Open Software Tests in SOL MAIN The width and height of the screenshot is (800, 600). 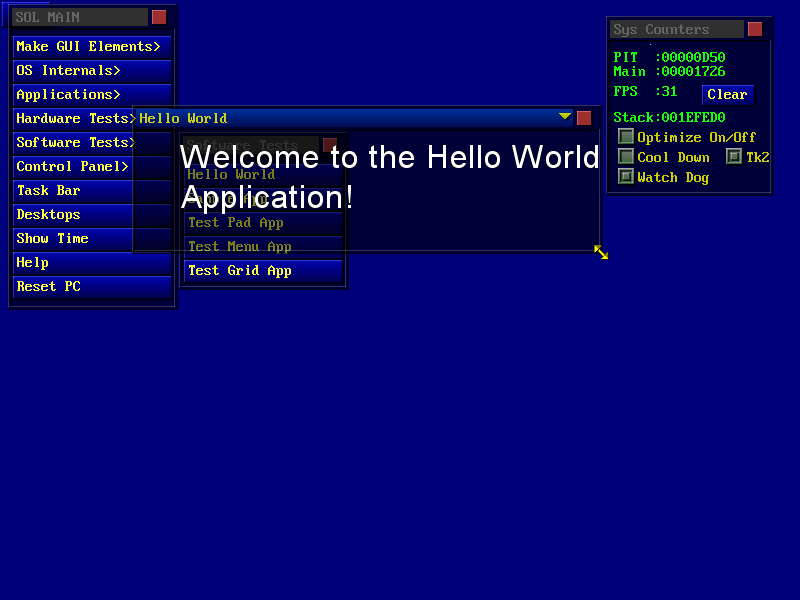pos(73,143)
